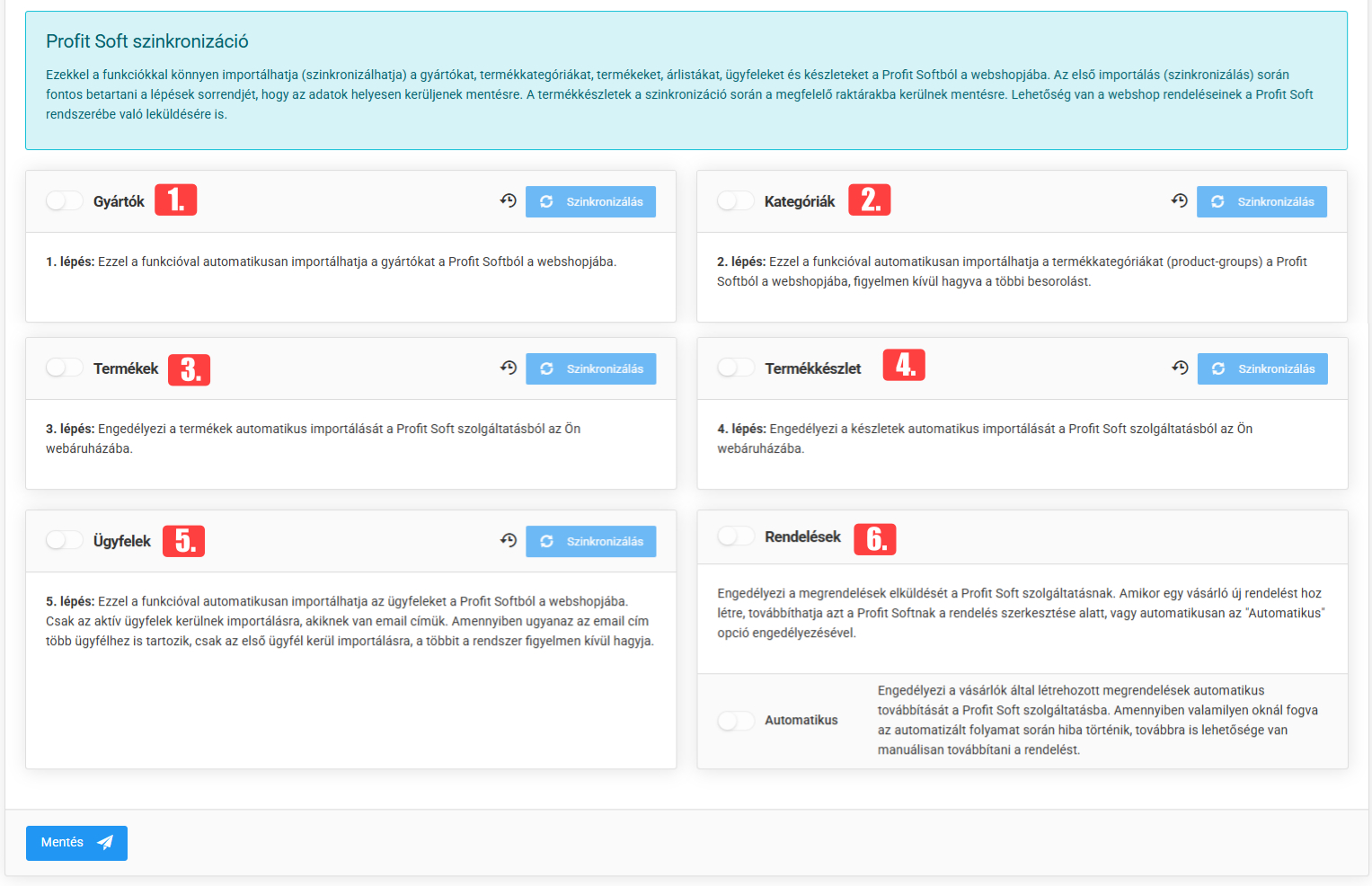Click the Automatikus label text
The image size is (1372, 886).
[801, 721]
